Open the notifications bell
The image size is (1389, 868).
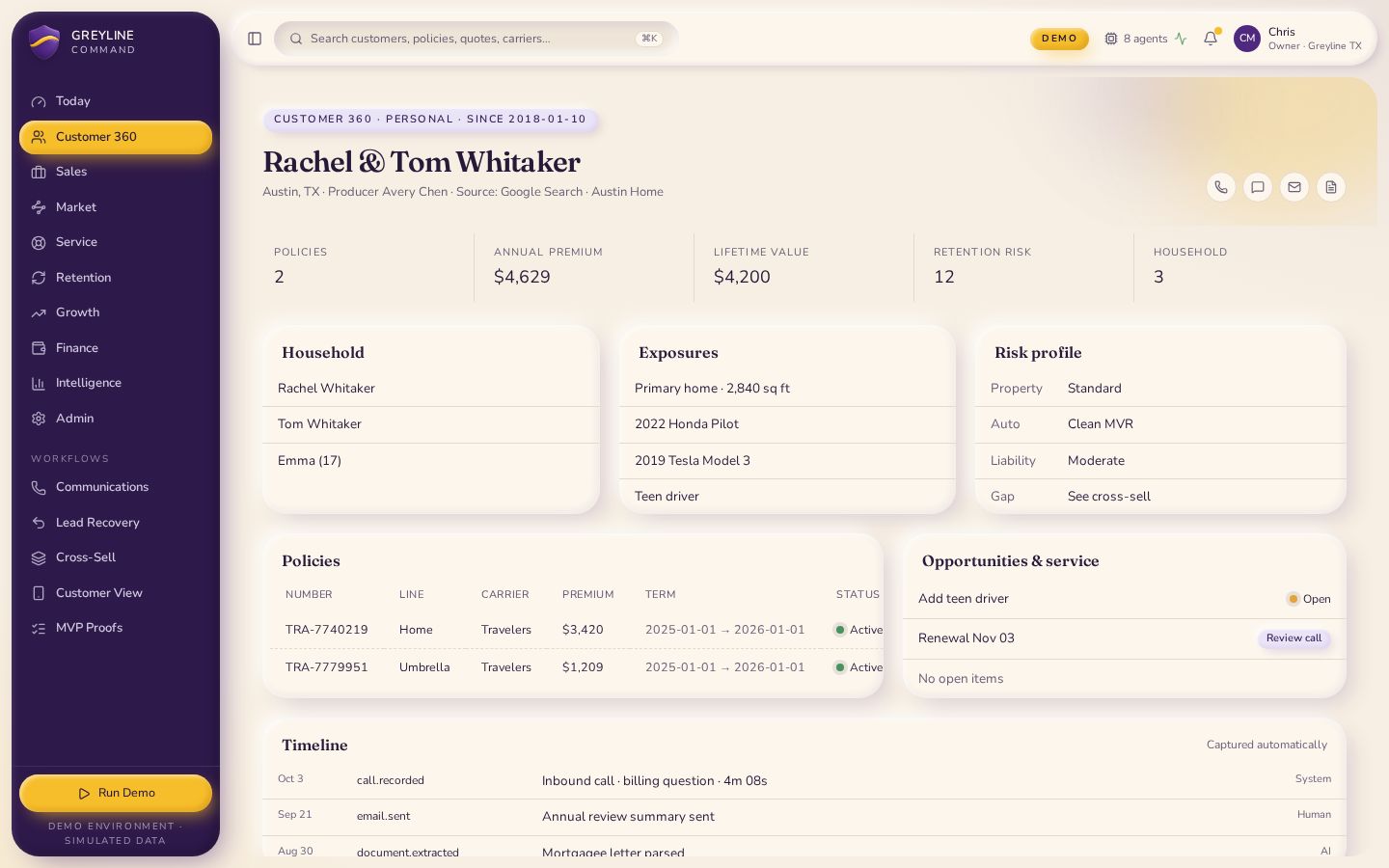1211,39
